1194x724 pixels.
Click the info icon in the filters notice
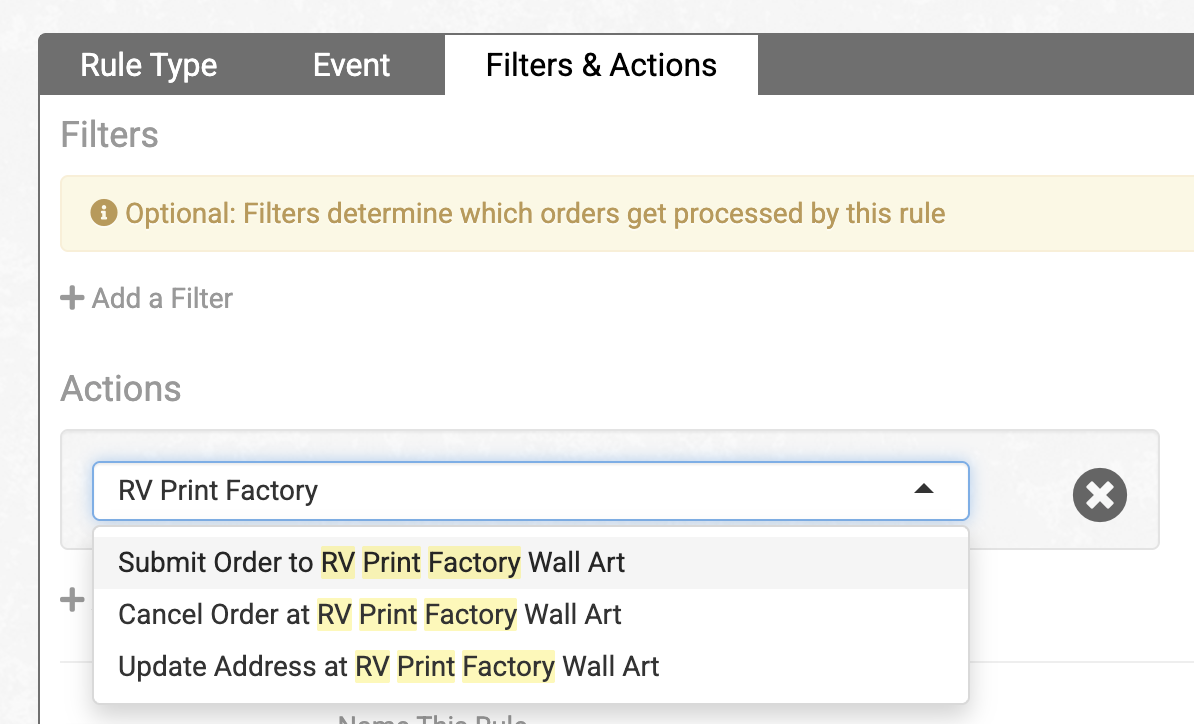click(x=104, y=213)
